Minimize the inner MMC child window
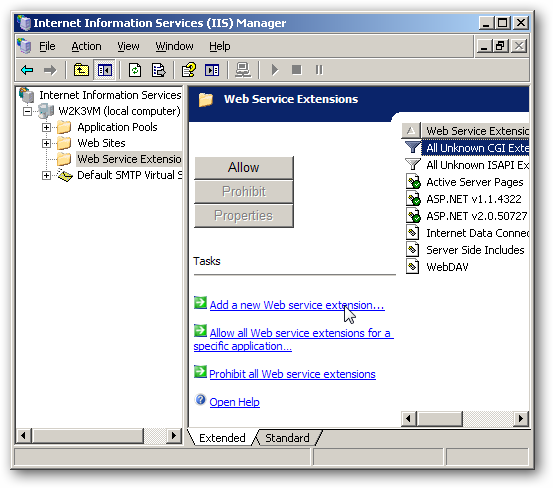 coord(484,46)
